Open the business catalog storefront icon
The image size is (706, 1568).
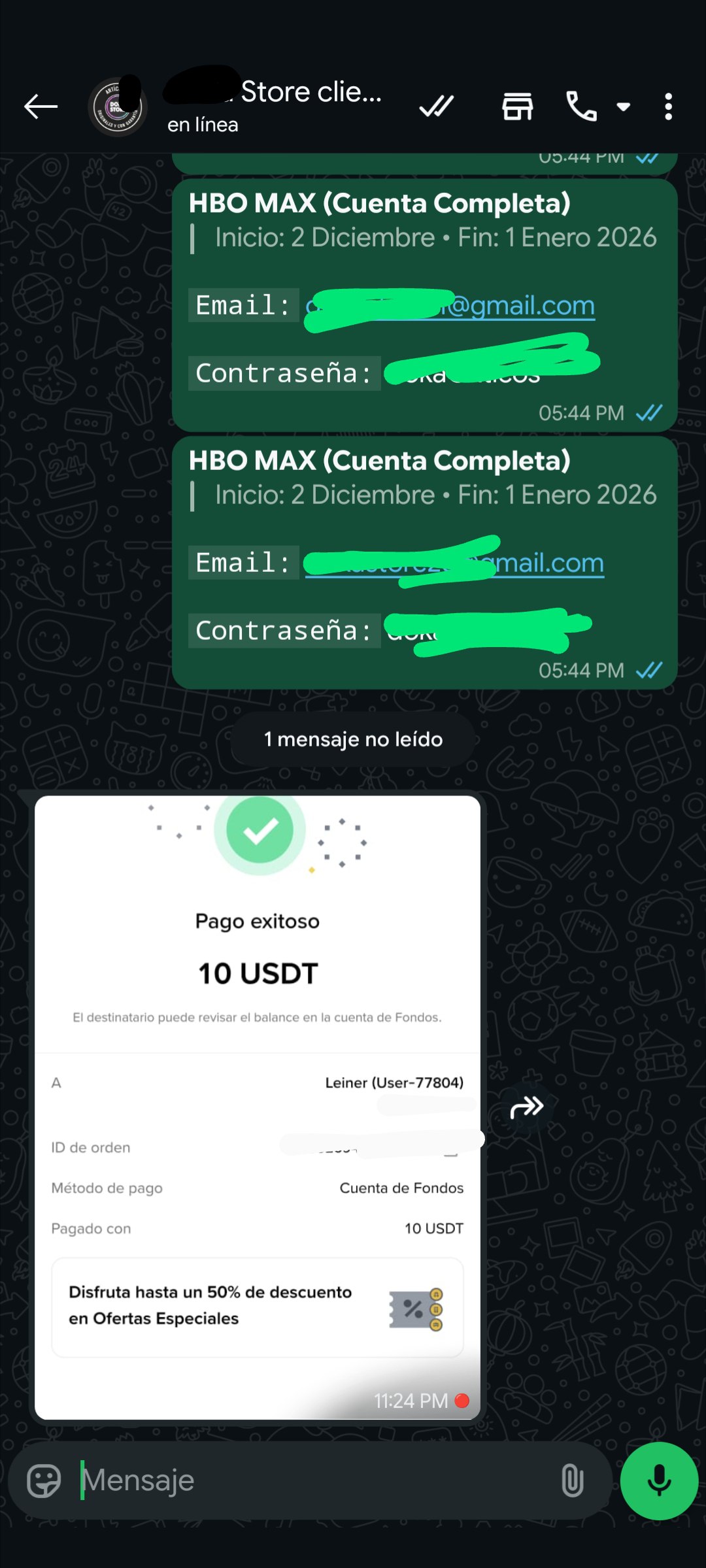point(518,107)
